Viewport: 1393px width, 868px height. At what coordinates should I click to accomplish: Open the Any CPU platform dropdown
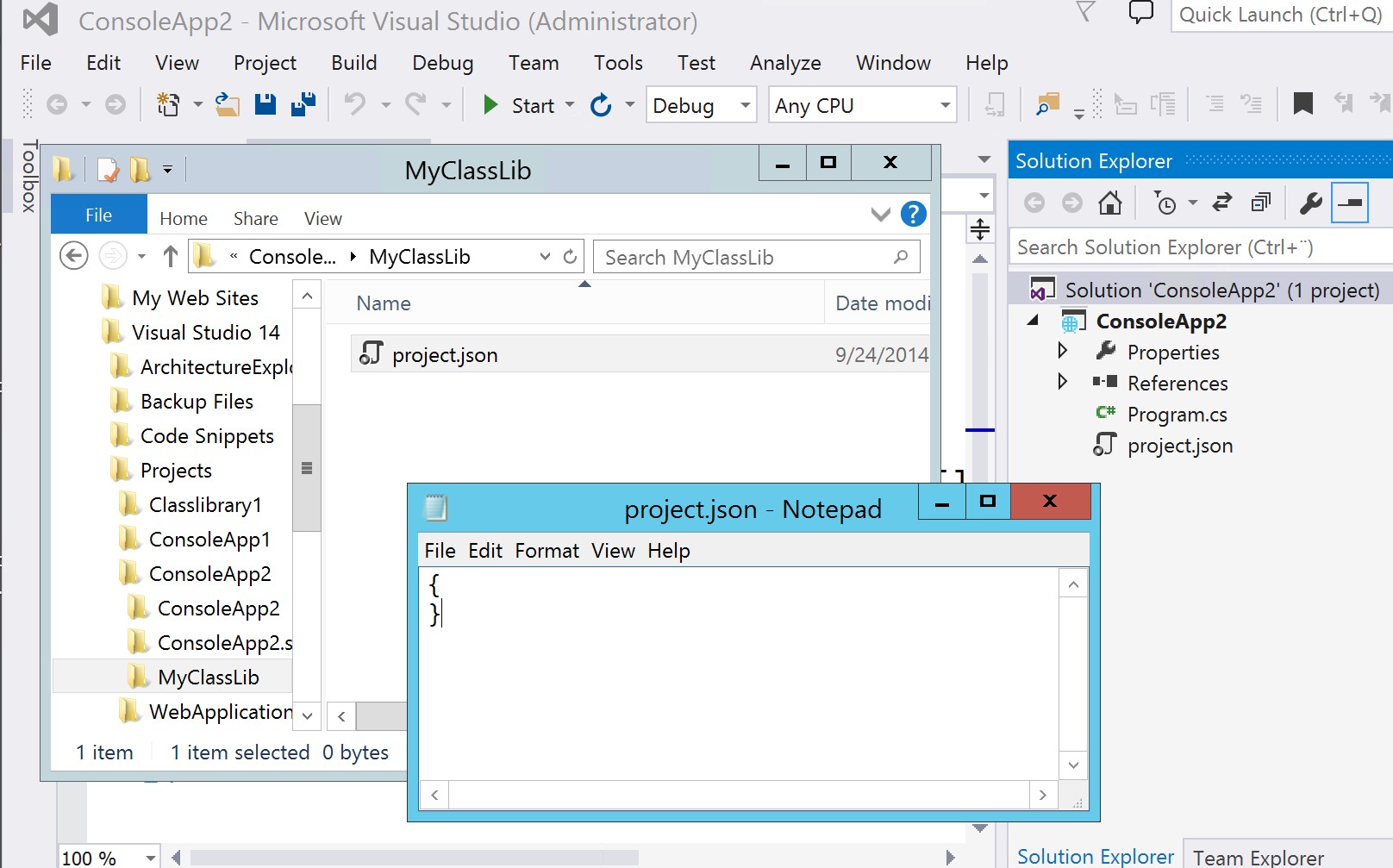[x=946, y=105]
